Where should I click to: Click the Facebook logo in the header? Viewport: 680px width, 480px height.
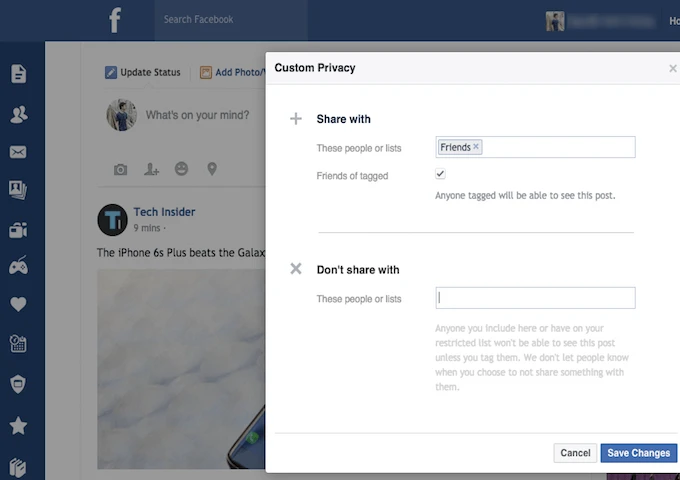point(116,20)
